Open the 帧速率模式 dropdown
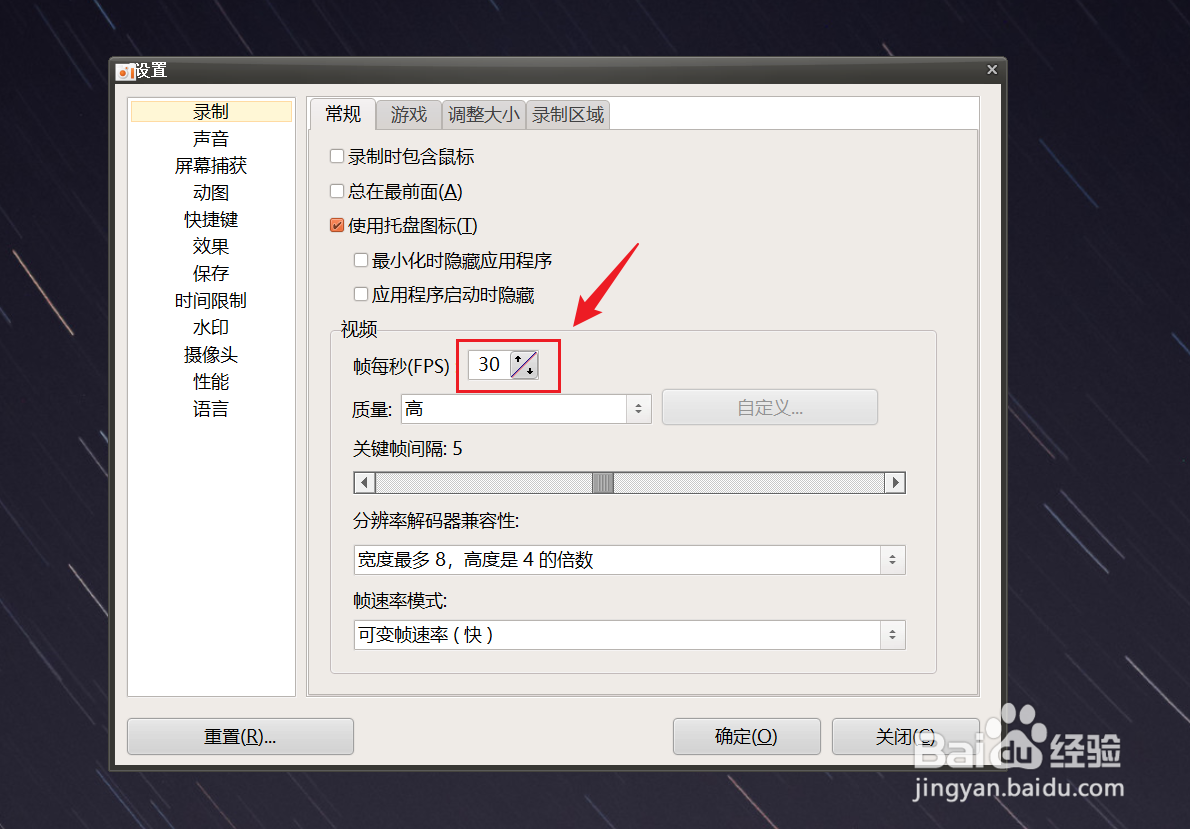The height and width of the screenshot is (829, 1190). [629, 635]
